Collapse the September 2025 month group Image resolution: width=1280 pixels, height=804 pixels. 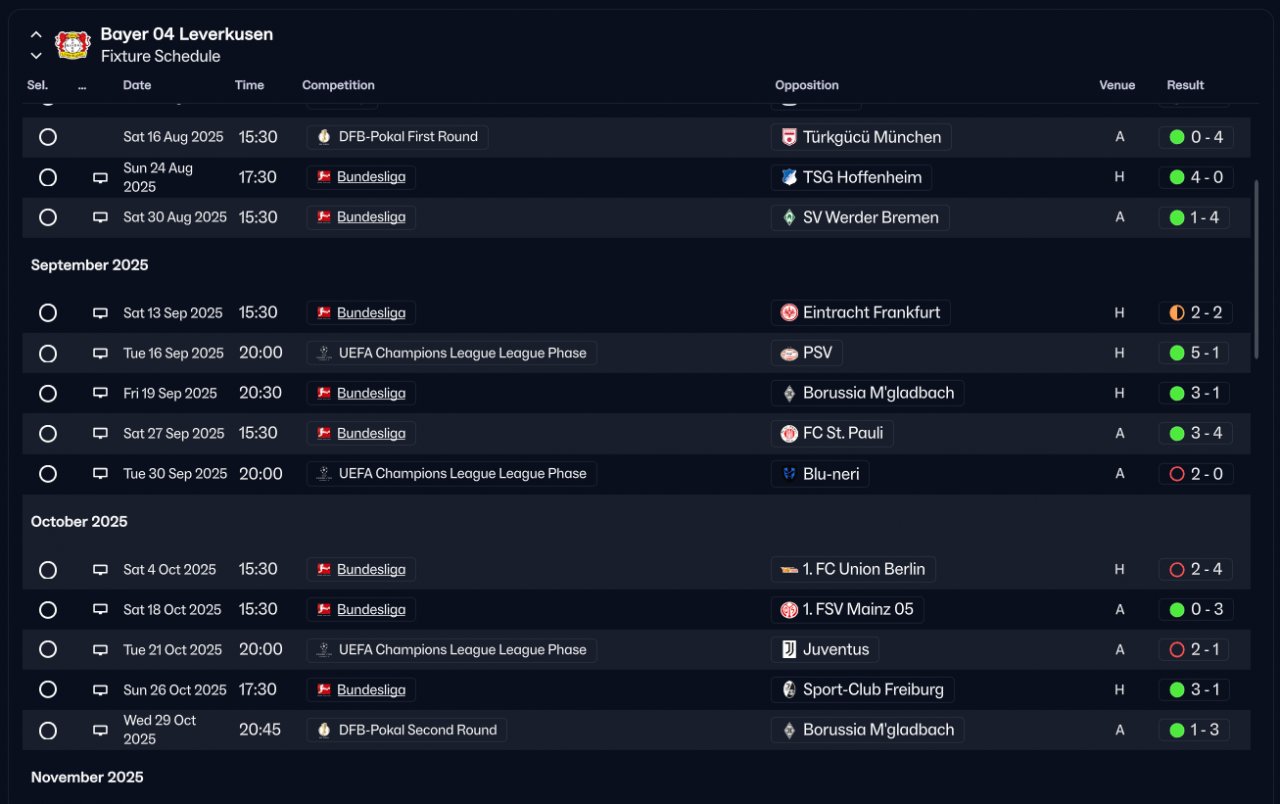89,265
